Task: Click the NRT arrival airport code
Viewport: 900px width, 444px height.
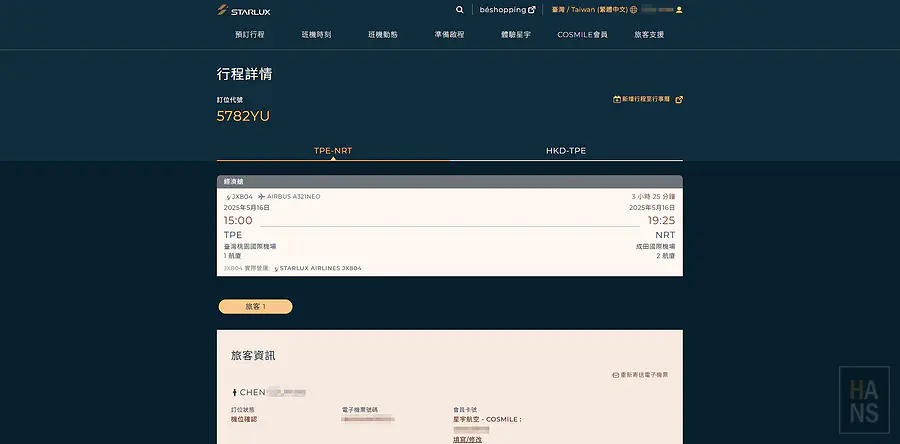Action: 665,235
